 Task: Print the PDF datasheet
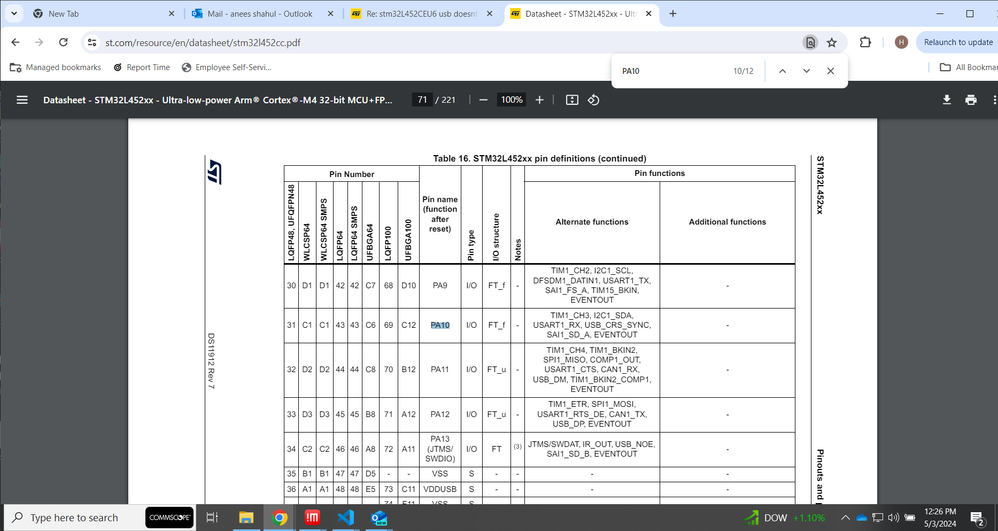971,100
